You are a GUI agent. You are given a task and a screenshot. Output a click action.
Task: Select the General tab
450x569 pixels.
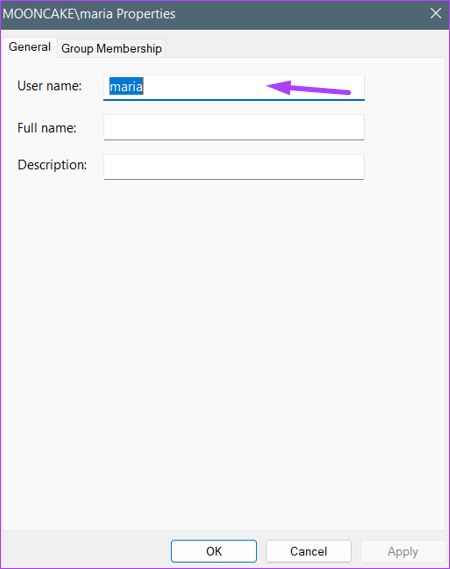pos(29,47)
